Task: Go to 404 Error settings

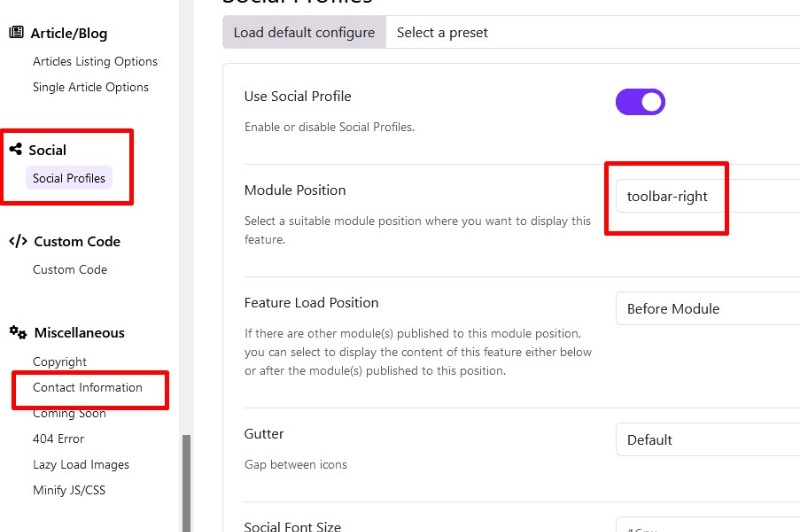Action: pos(58,439)
